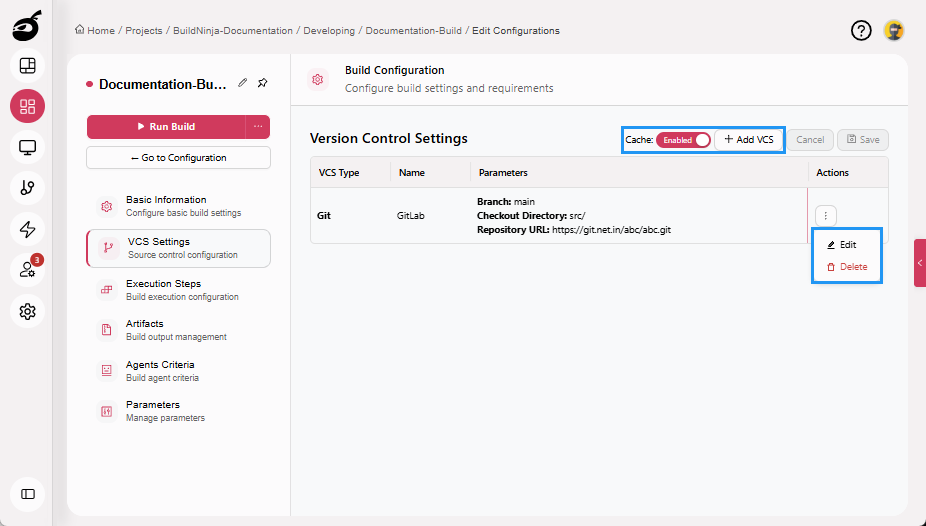The height and width of the screenshot is (526, 926).
Task: Open Run Build more options dropdown
Action: pyautogui.click(x=258, y=127)
